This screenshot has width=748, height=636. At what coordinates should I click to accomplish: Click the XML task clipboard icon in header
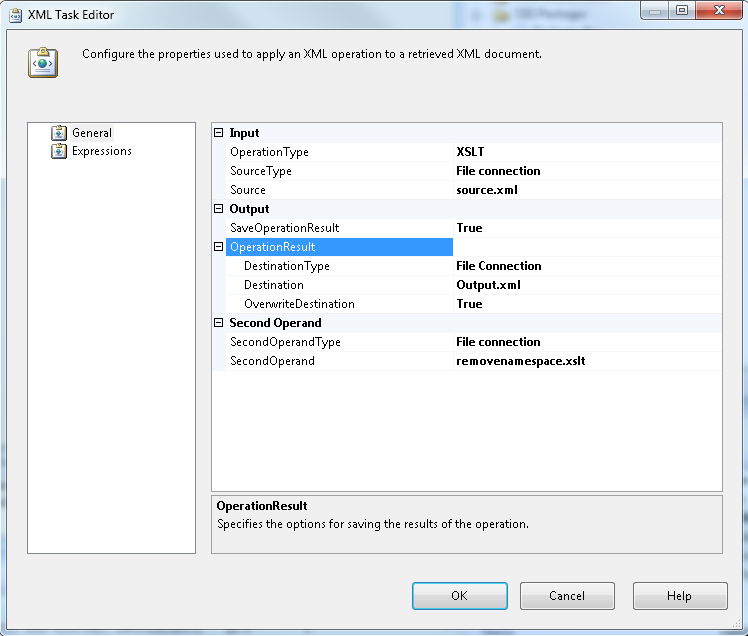42,61
